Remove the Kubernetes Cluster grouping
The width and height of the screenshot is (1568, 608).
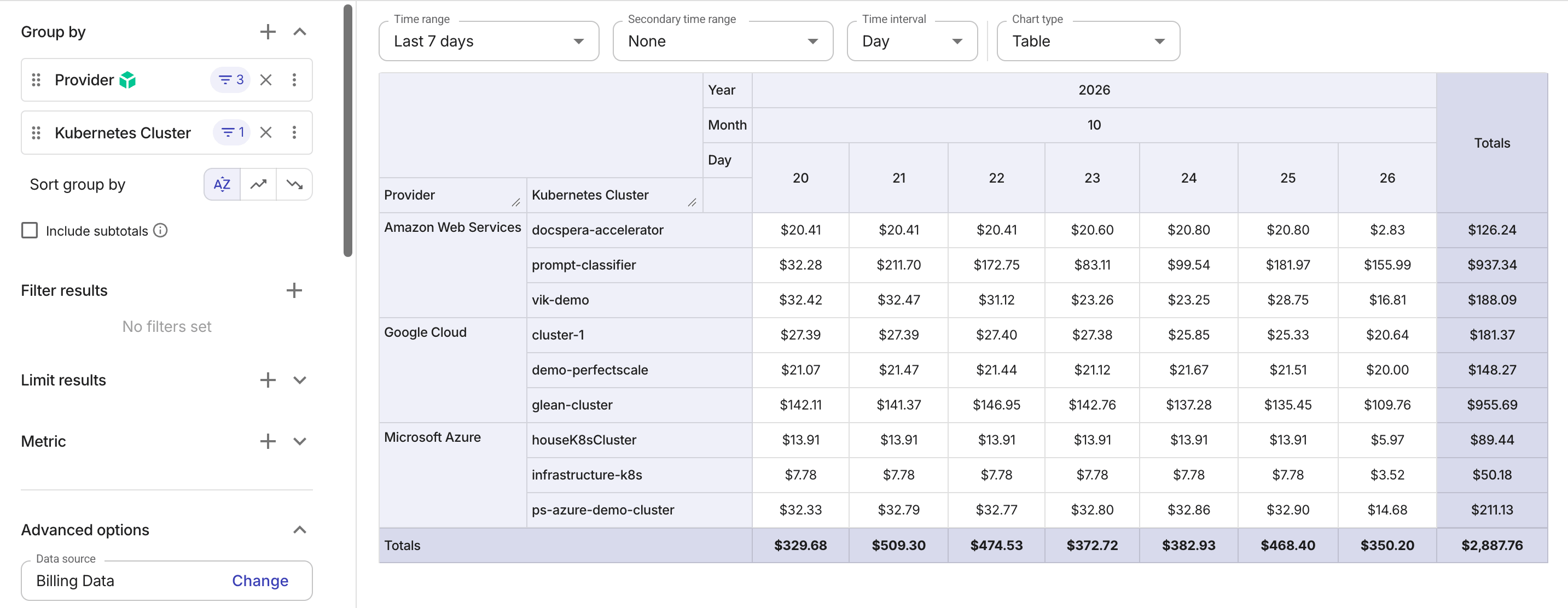click(266, 133)
